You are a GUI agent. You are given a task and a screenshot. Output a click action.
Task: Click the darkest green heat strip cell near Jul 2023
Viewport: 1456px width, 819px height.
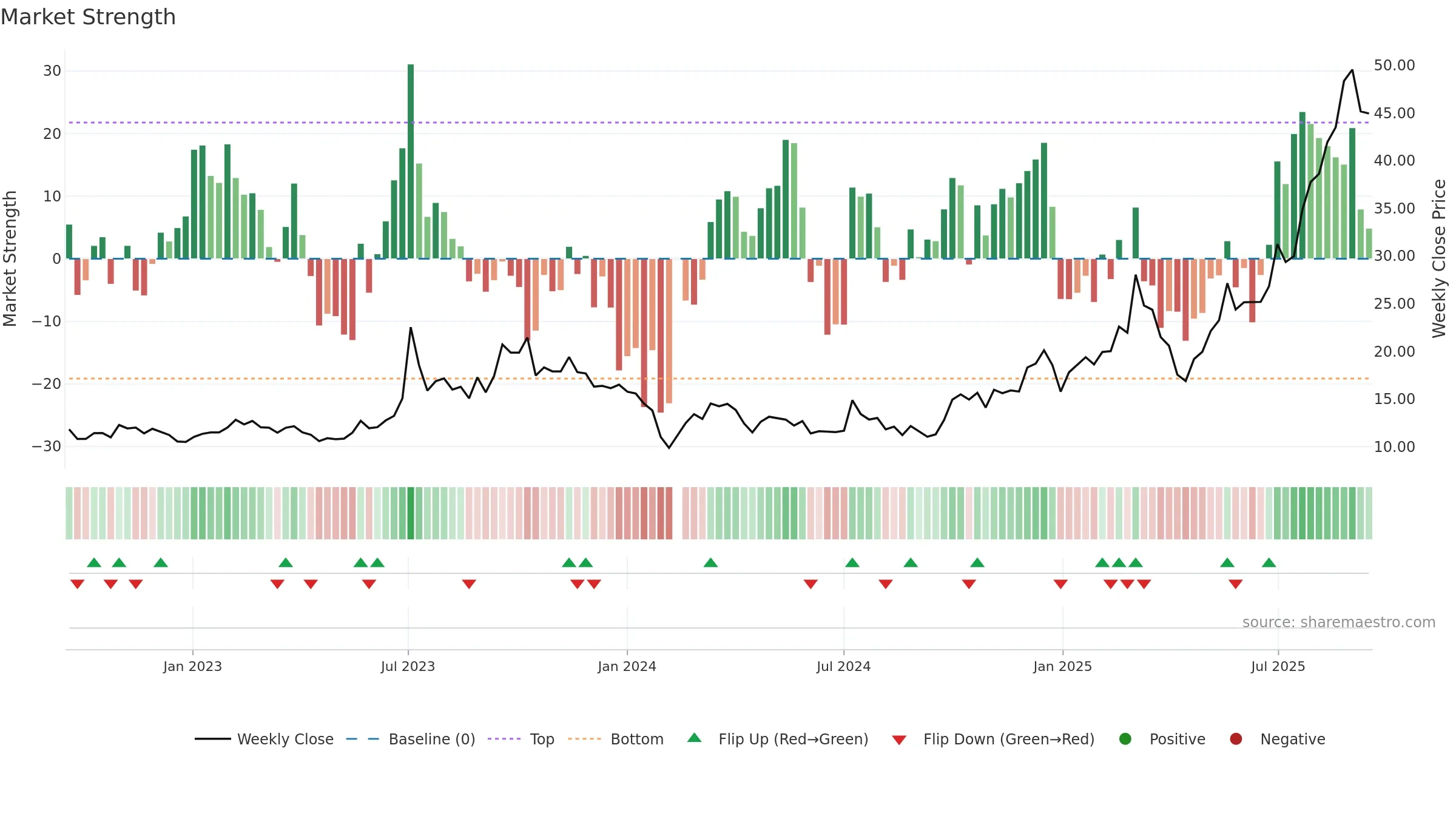click(x=411, y=513)
